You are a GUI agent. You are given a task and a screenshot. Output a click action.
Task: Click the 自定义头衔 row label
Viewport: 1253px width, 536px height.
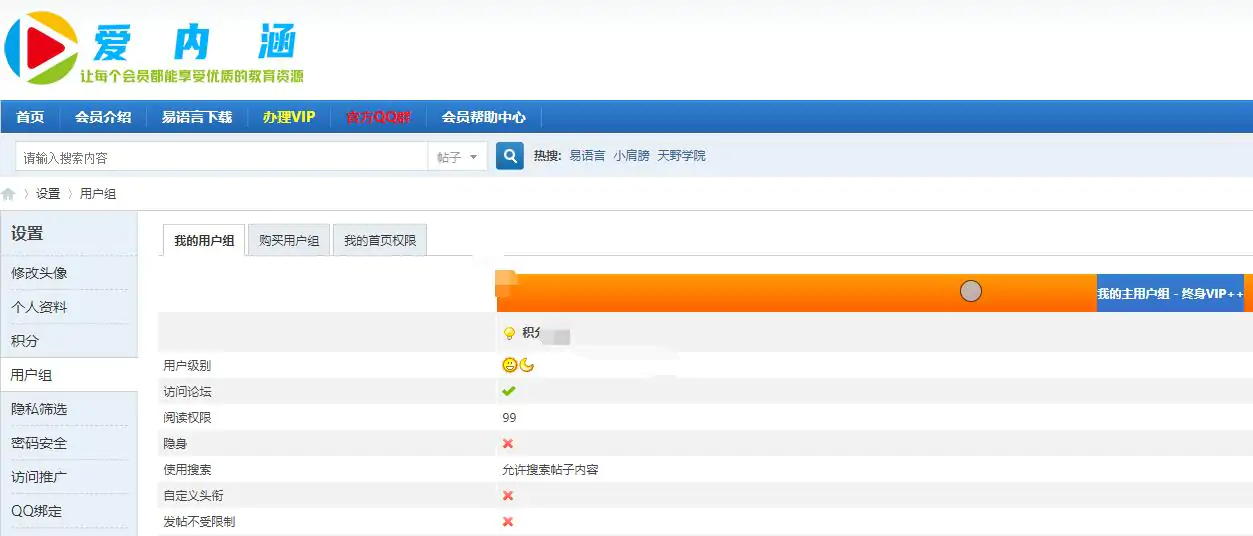coord(193,495)
